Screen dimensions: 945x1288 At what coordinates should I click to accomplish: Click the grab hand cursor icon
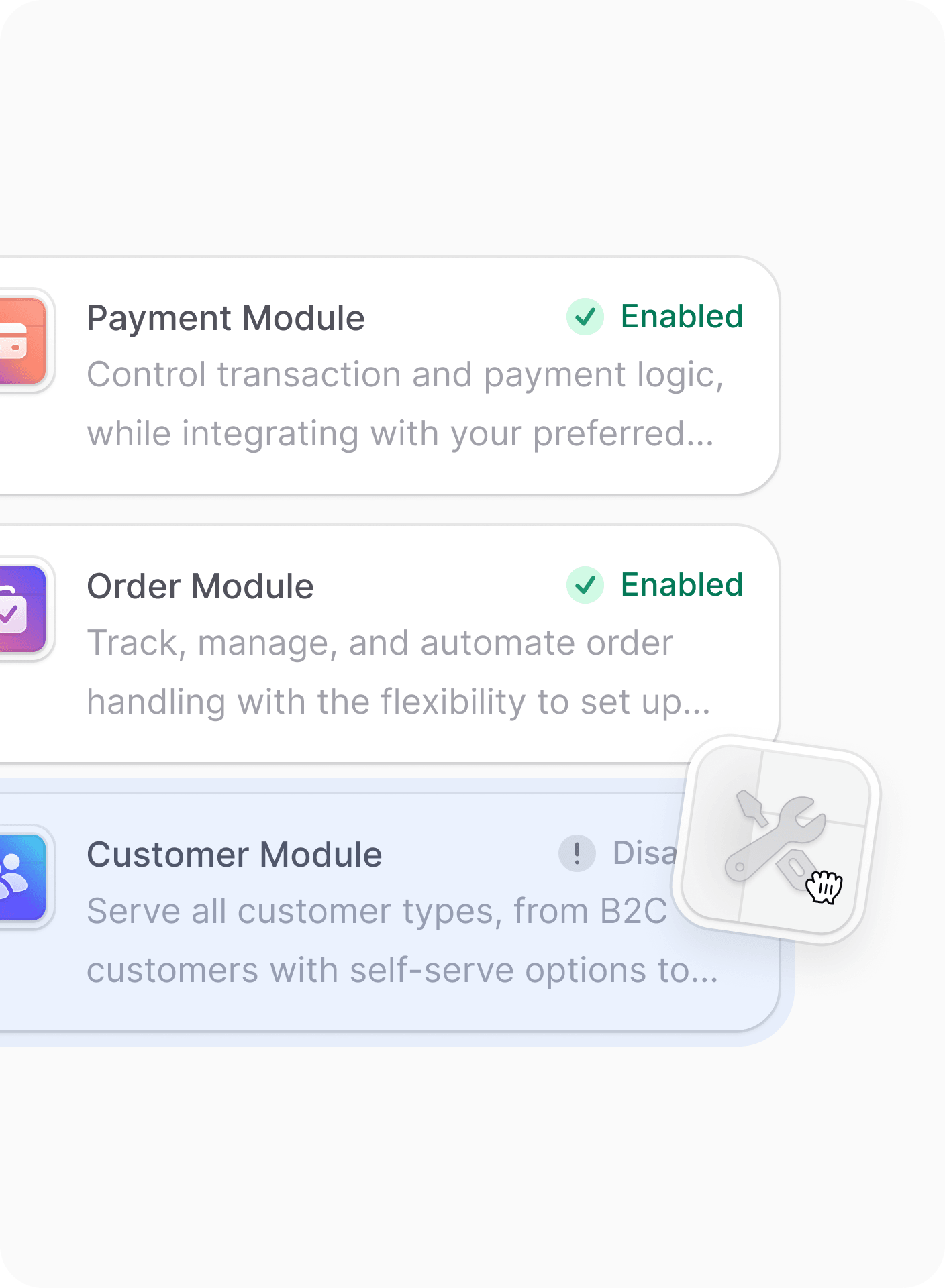click(x=824, y=888)
